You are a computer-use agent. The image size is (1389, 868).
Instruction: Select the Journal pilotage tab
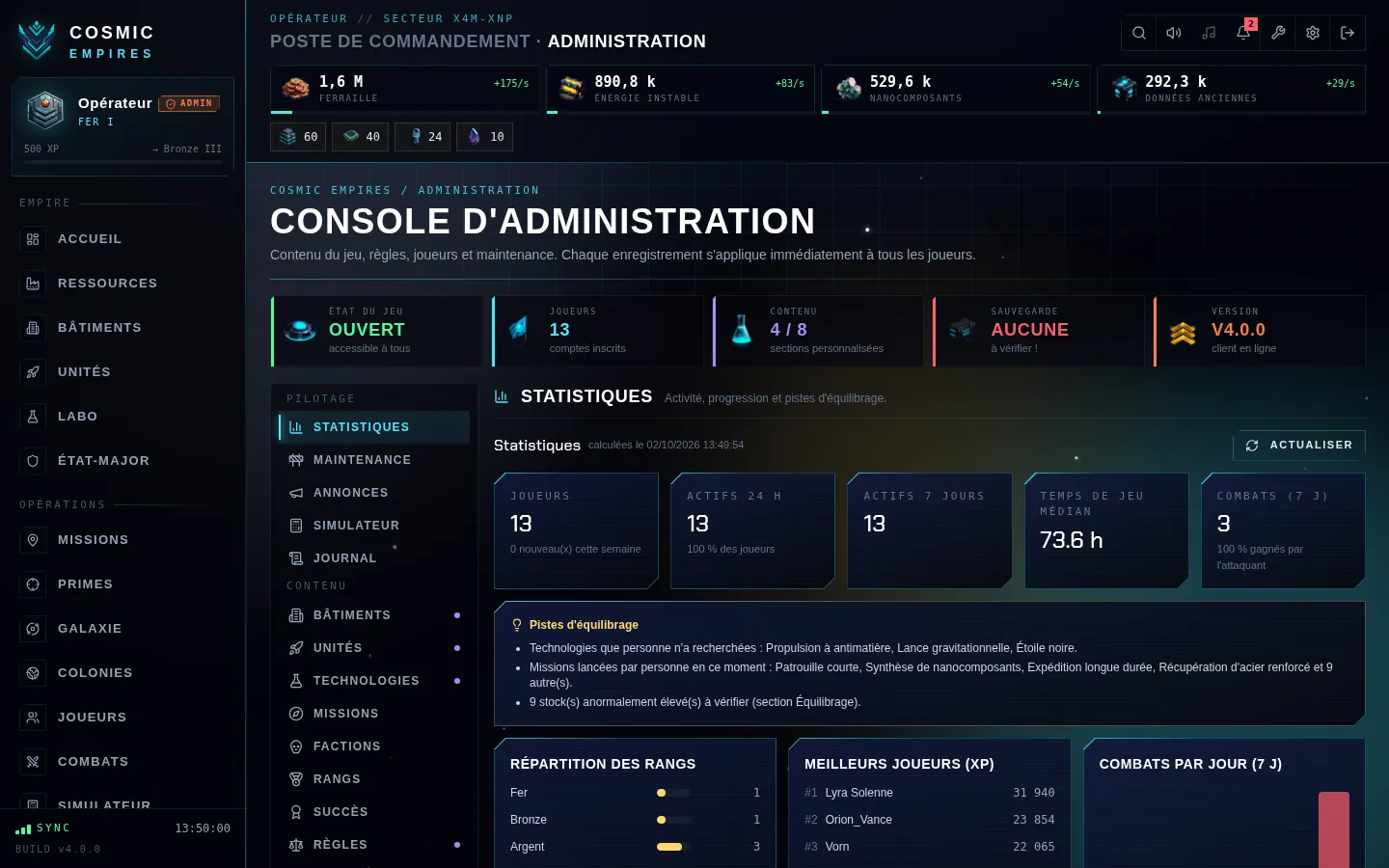(x=374, y=558)
